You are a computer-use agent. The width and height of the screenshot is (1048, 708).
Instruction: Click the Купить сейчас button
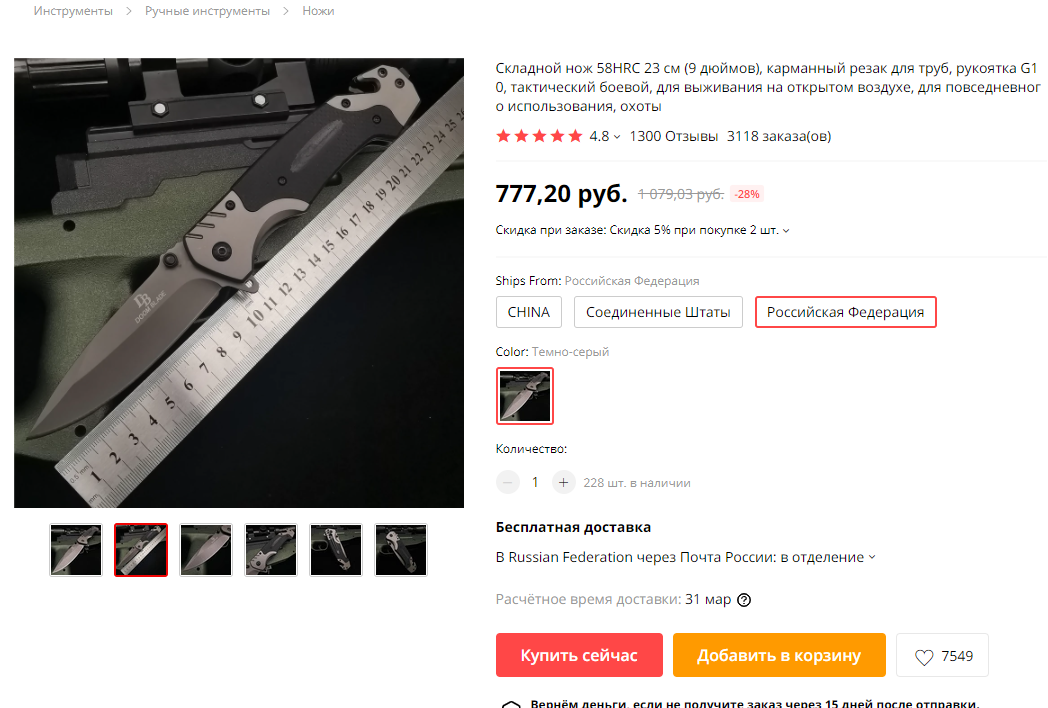pyautogui.click(x=579, y=655)
